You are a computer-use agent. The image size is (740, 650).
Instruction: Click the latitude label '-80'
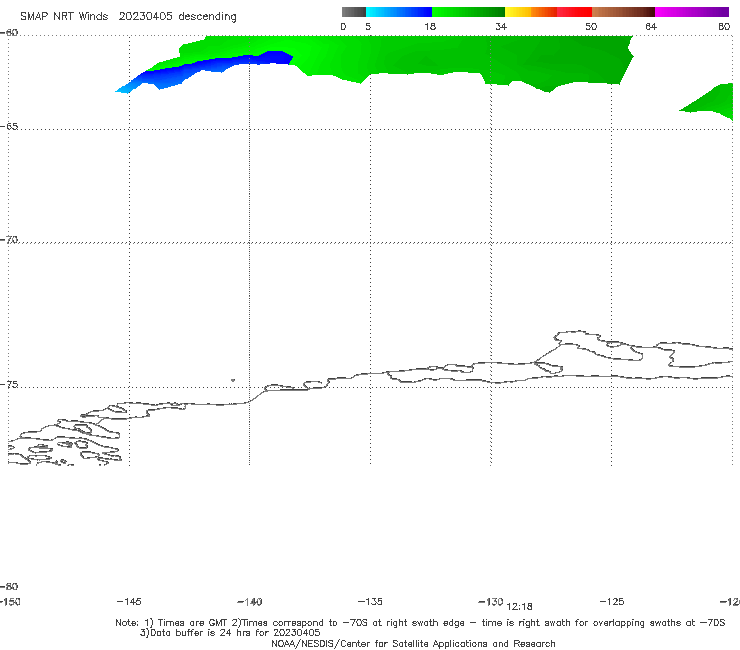pos(9,586)
